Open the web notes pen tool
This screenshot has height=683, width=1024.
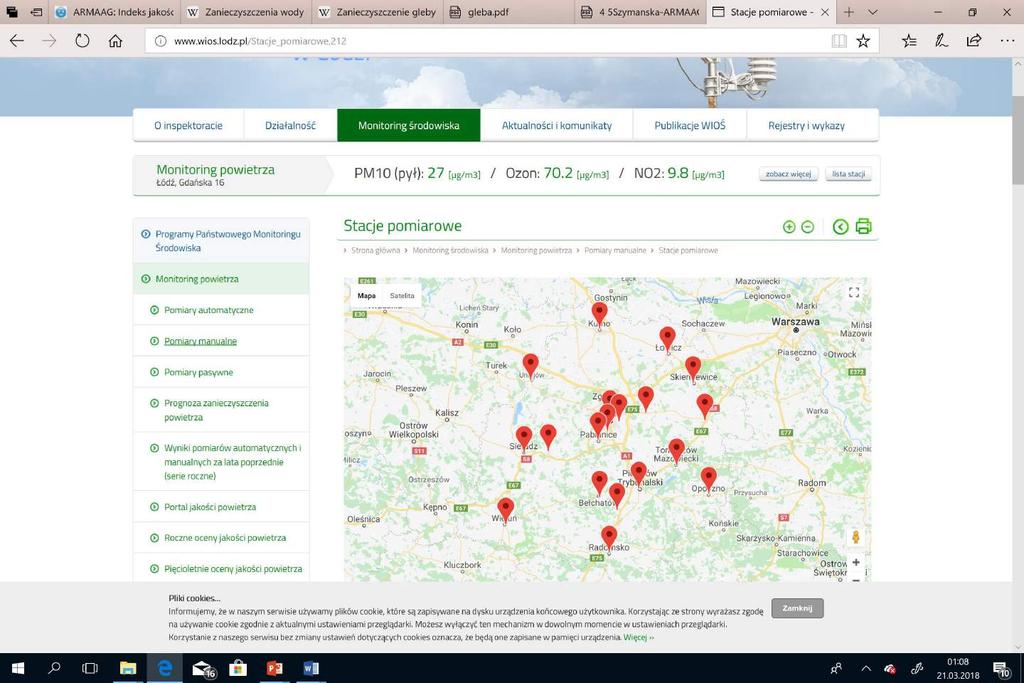(x=941, y=41)
